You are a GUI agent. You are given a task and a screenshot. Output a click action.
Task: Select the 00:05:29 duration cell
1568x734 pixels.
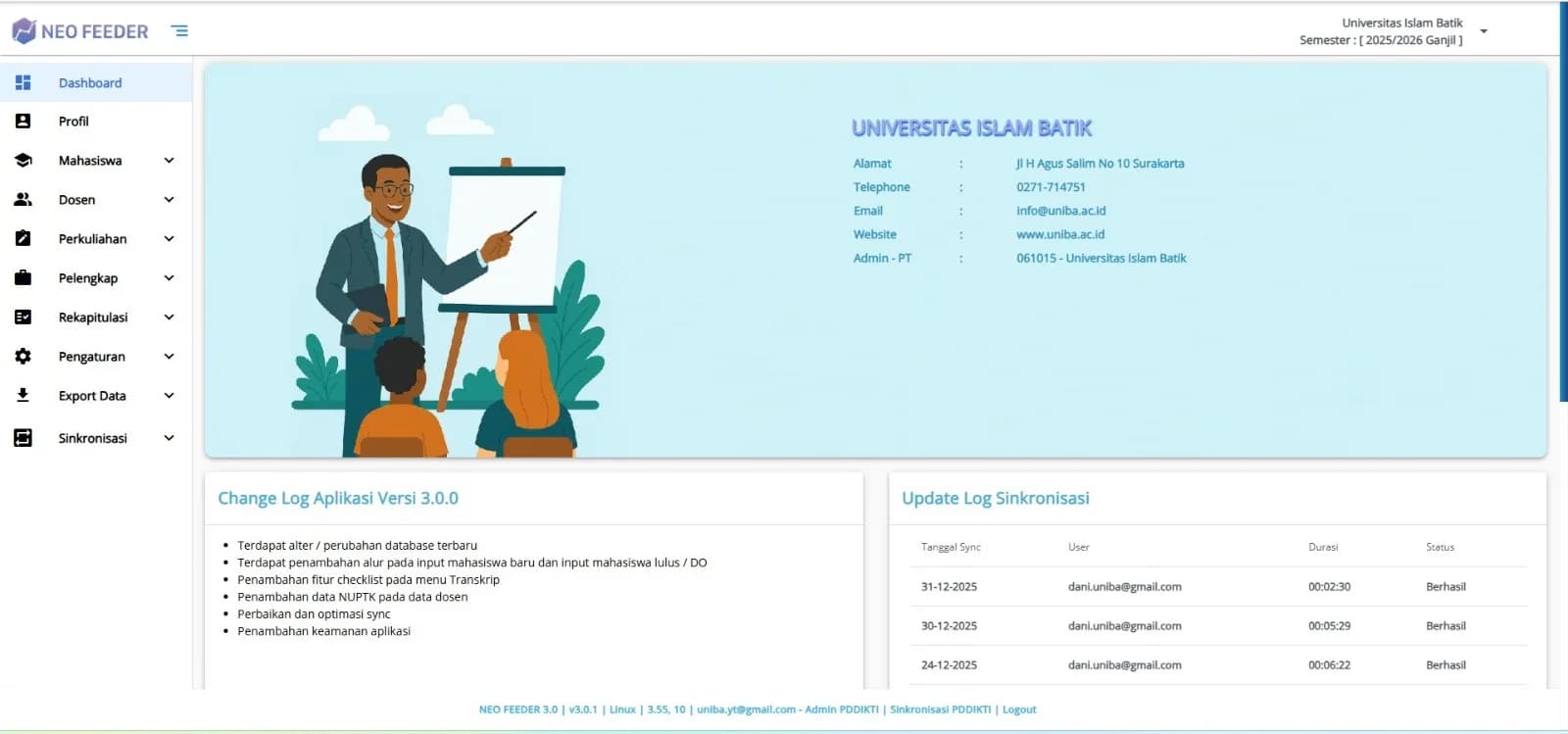pyautogui.click(x=1329, y=626)
